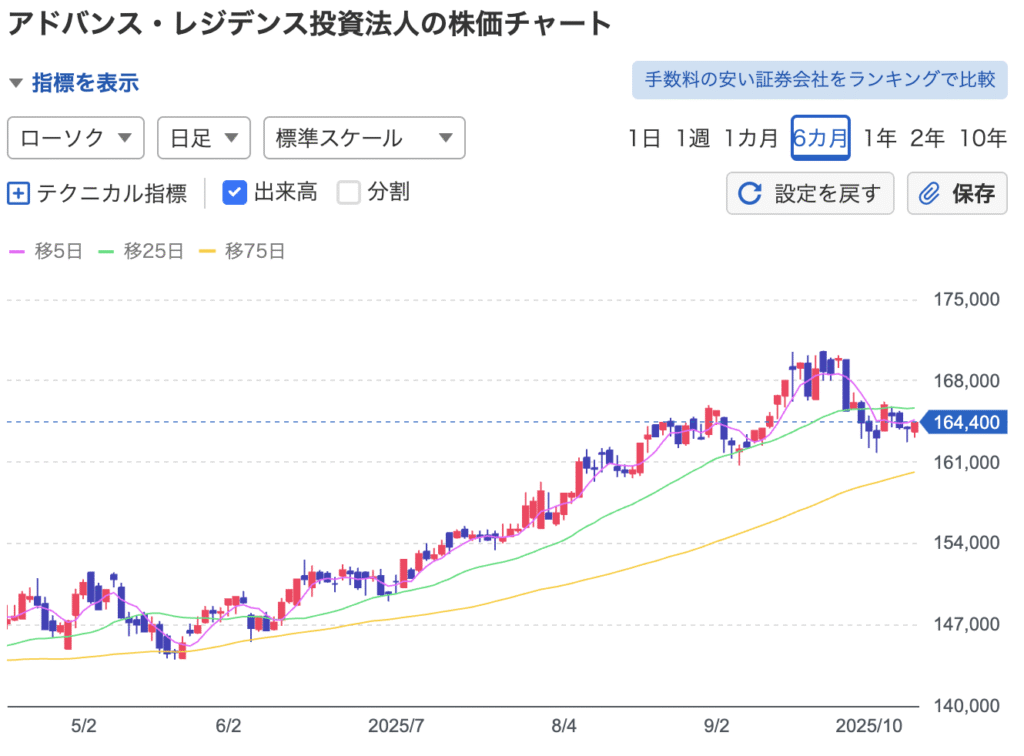The image size is (1024, 756).
Task: Toggle the 出来高 volume checkbox
Action: coord(234,193)
